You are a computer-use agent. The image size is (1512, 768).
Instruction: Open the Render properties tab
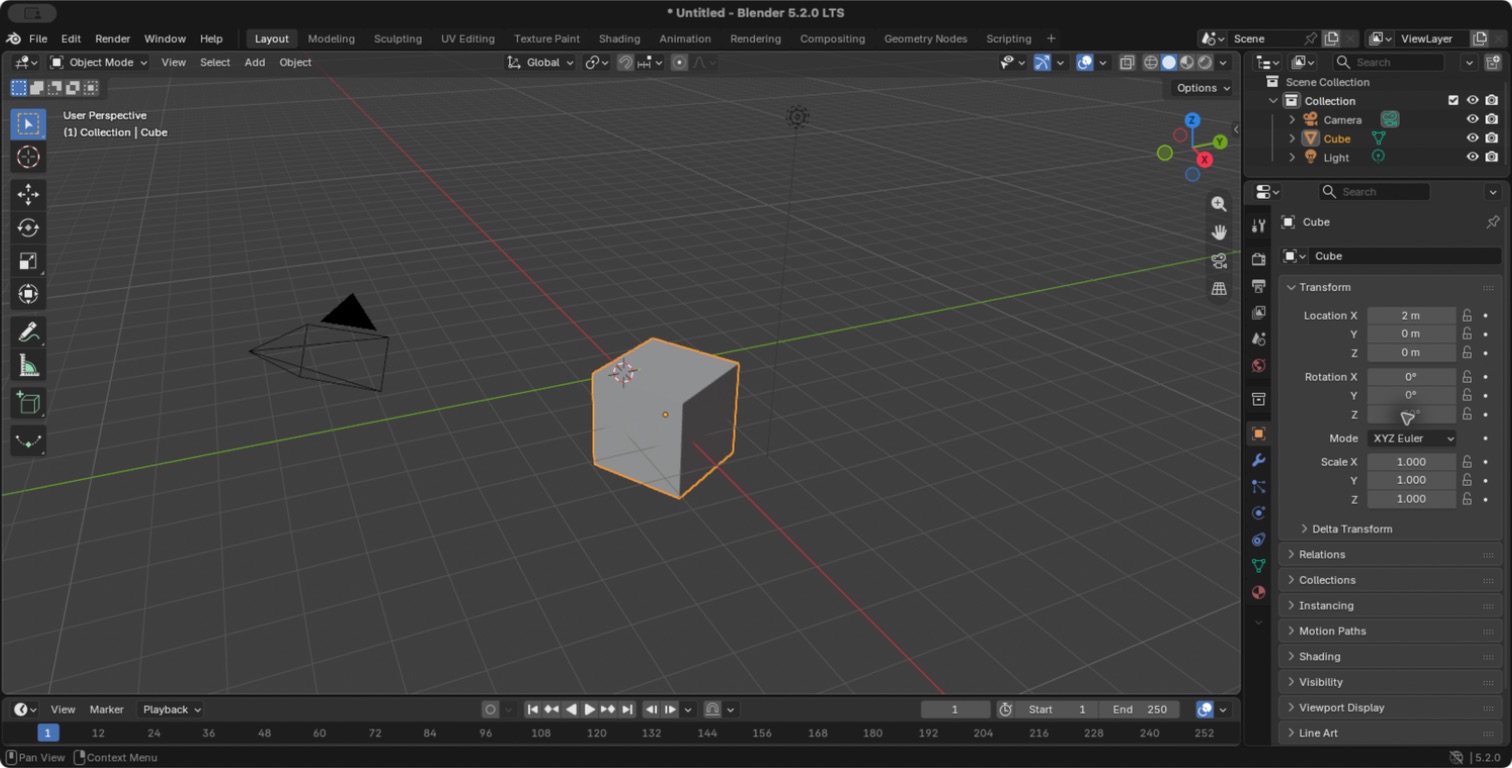[x=1259, y=259]
